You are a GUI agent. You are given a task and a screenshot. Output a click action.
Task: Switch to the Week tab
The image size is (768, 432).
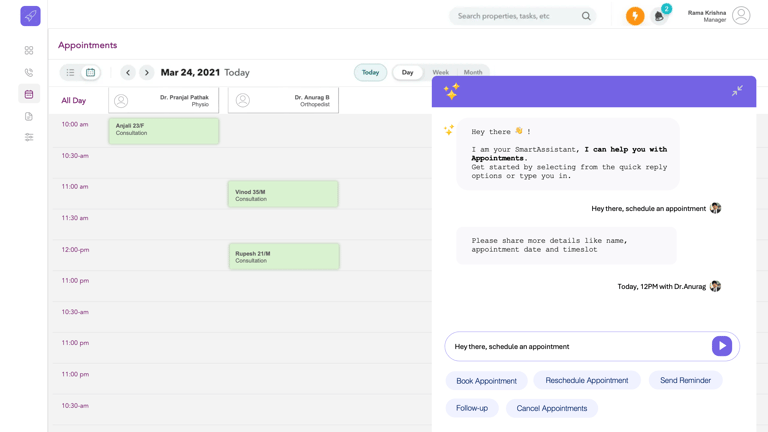[x=440, y=72]
